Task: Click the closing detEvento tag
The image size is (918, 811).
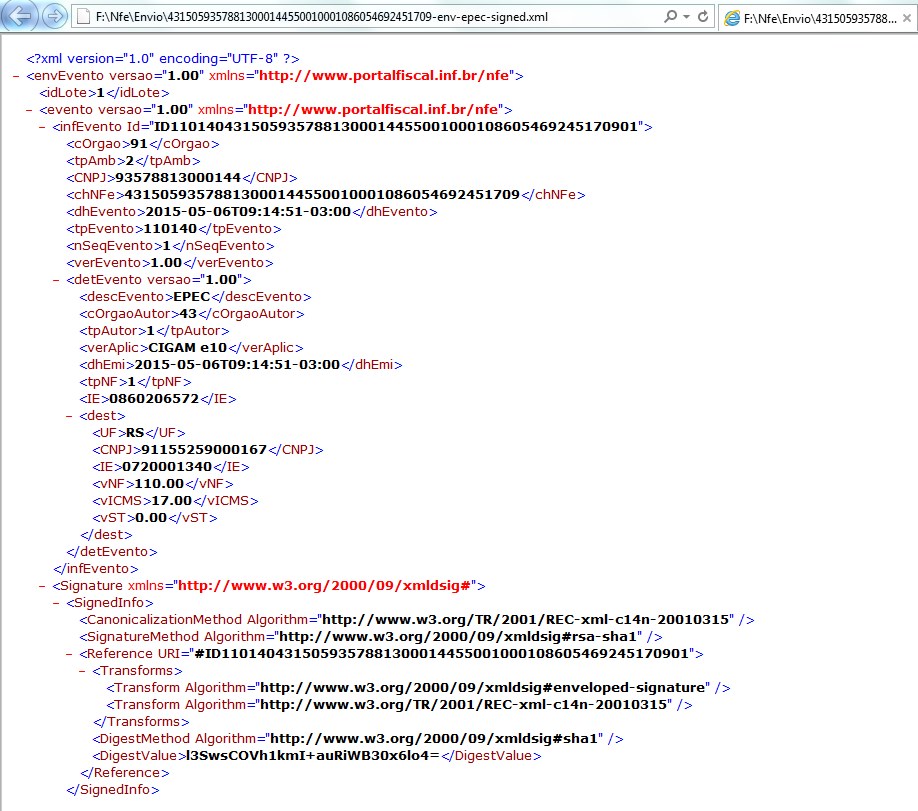Action: [112, 551]
